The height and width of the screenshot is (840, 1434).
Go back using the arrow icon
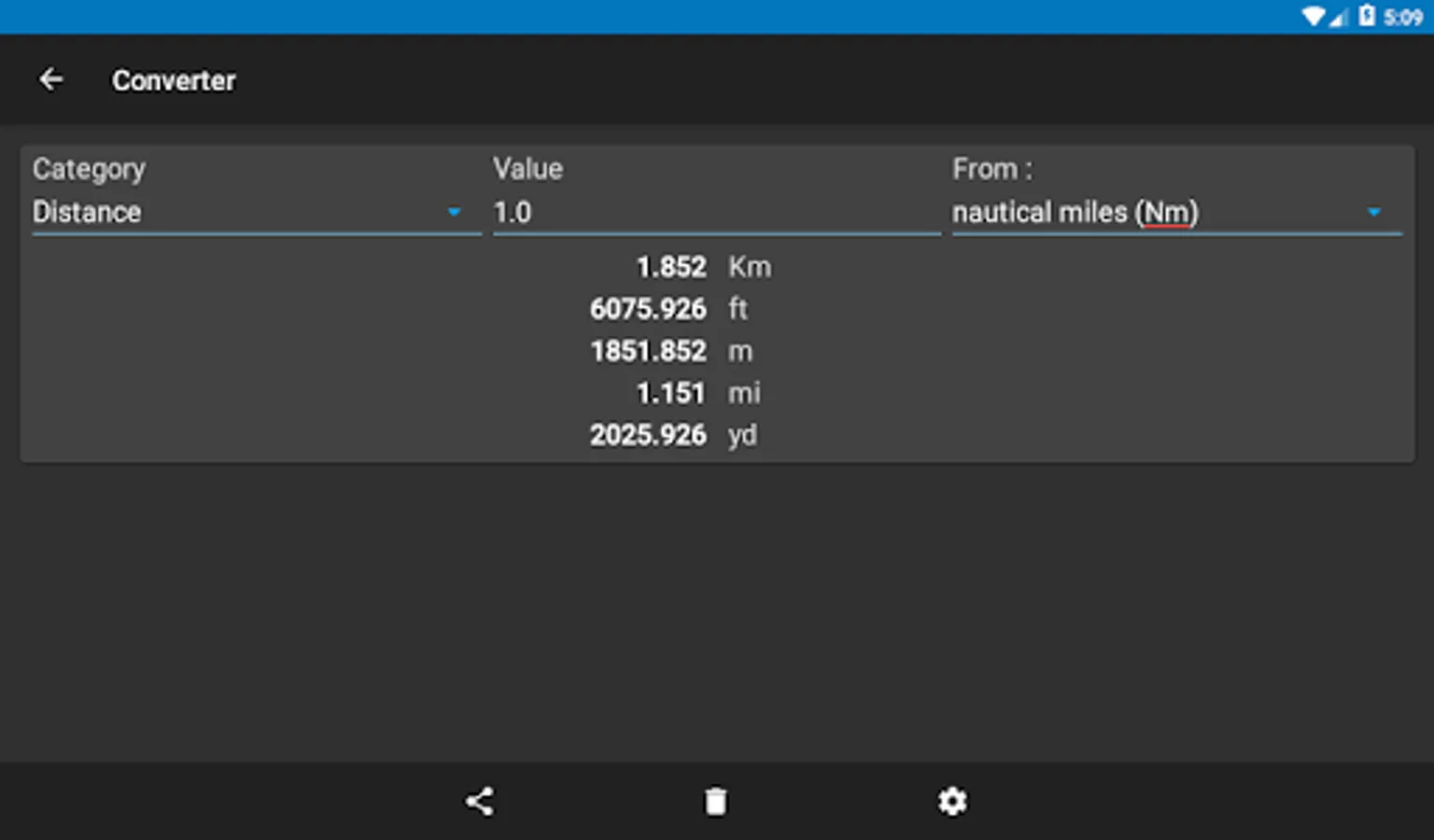[x=51, y=80]
